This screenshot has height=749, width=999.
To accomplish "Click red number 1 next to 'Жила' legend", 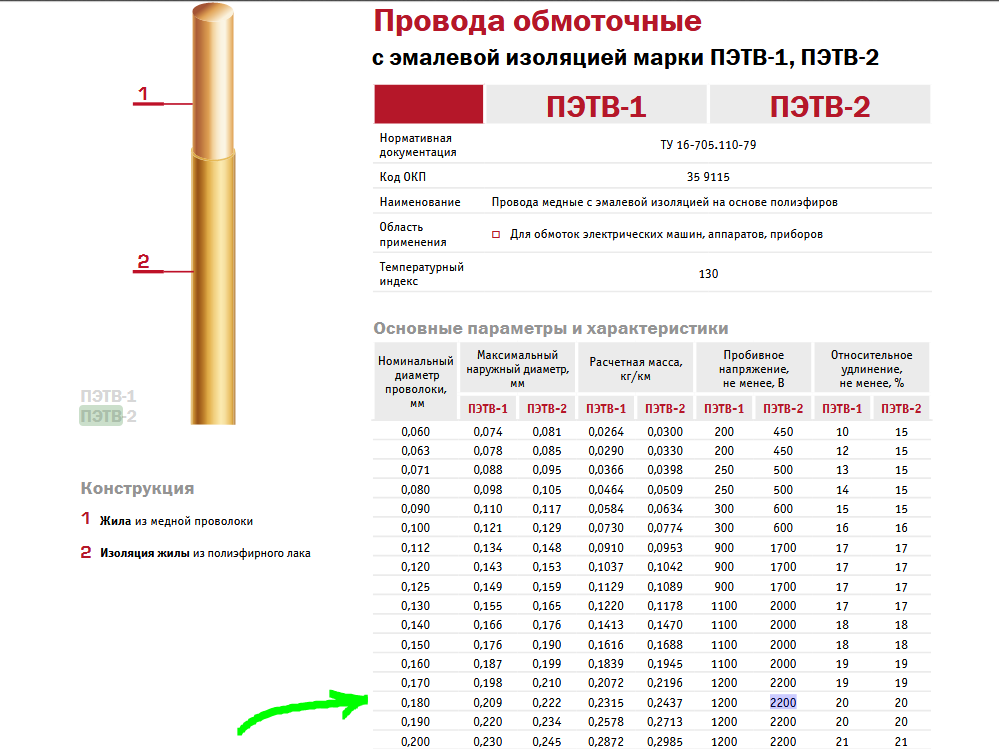I will (86, 520).
